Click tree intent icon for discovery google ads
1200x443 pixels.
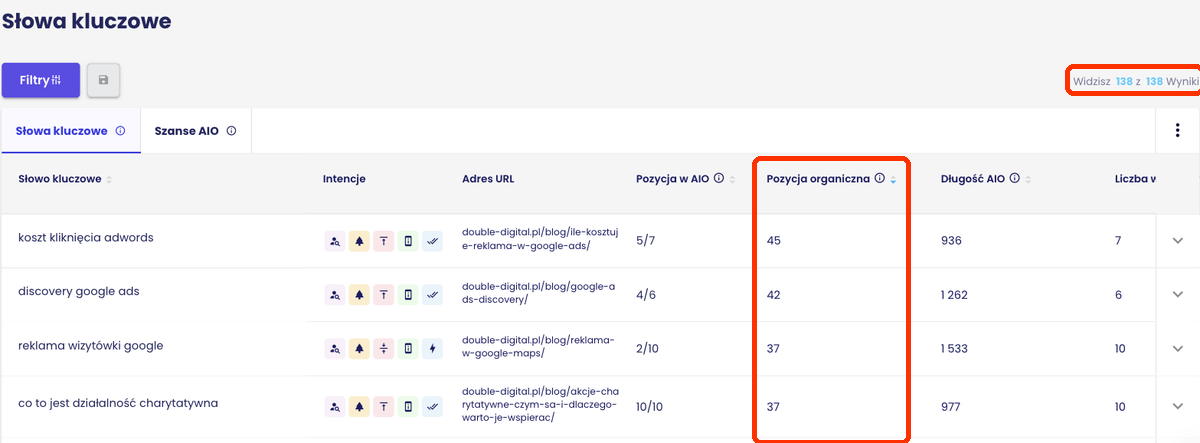click(x=359, y=295)
